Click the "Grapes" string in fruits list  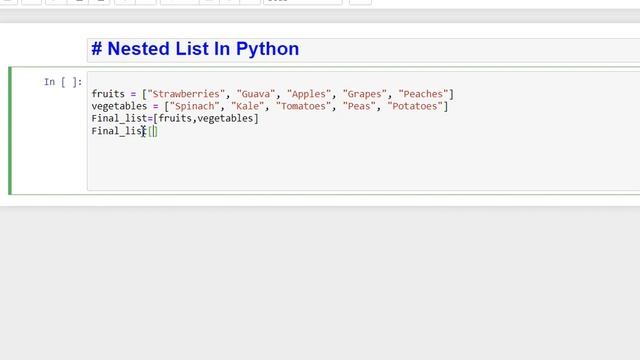click(x=364, y=94)
